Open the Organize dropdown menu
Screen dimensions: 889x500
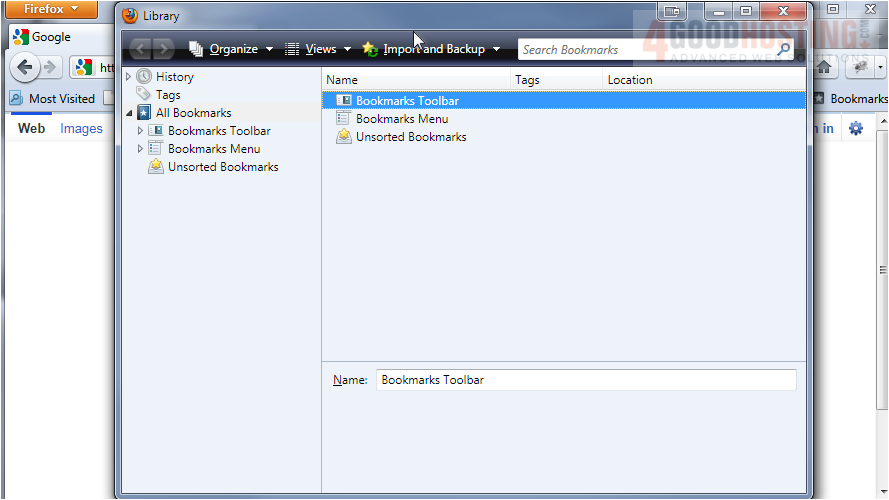pos(231,49)
